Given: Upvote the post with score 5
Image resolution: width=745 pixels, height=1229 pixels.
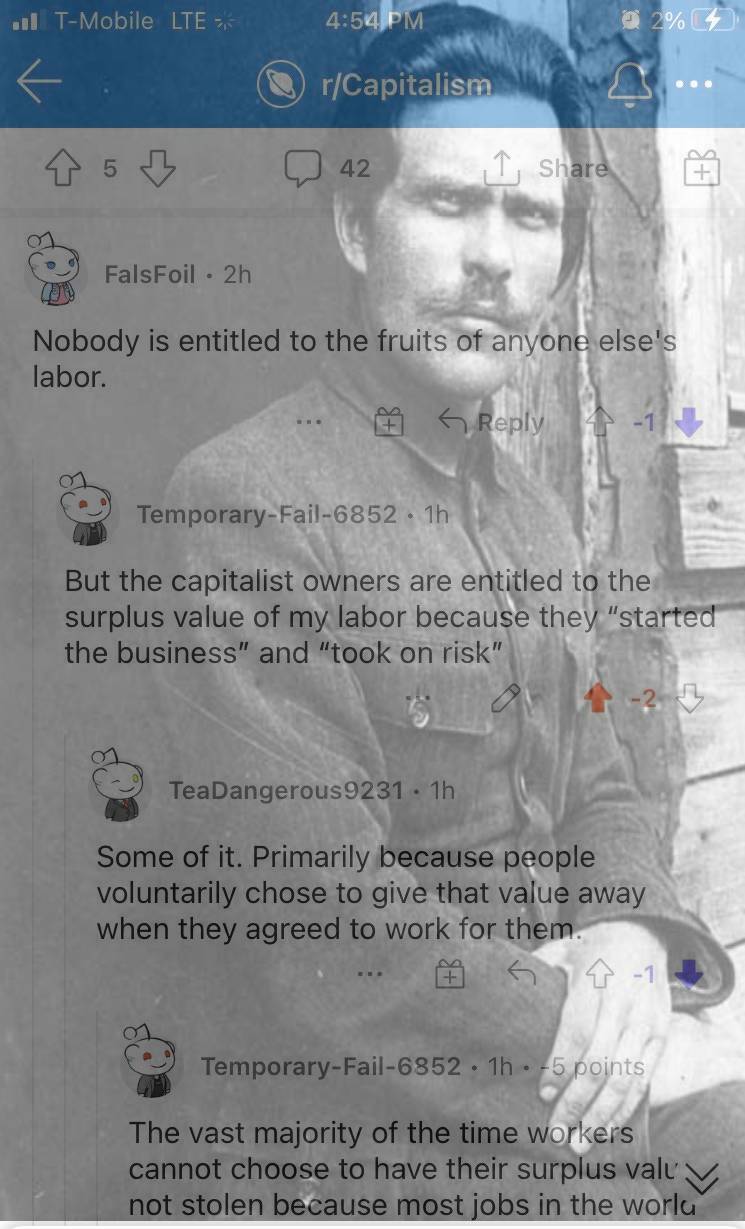Looking at the screenshot, I should pyautogui.click(x=66, y=168).
